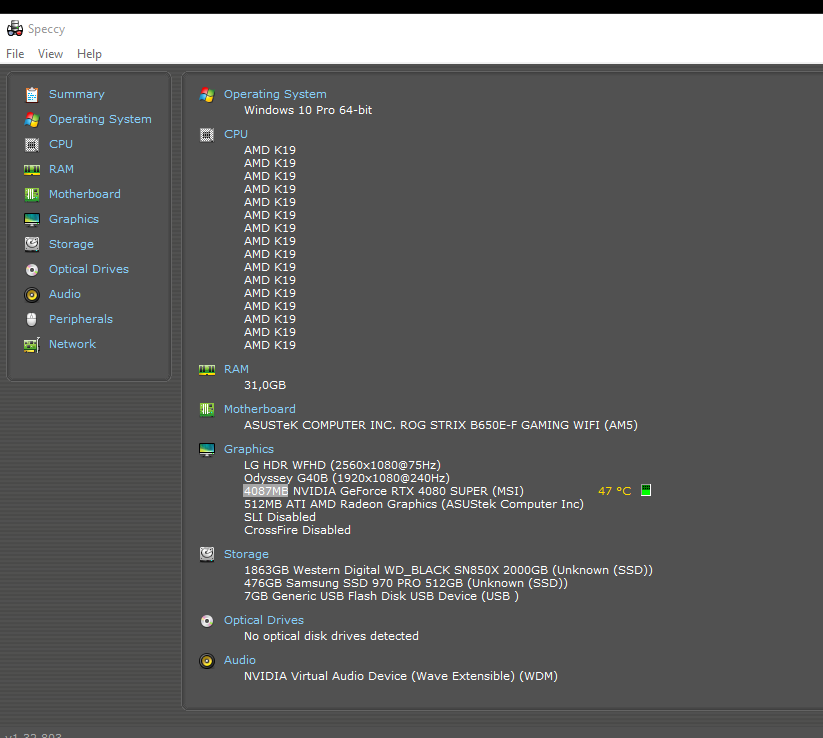This screenshot has height=738, width=823.
Task: Click the 31,0GB RAM value
Action: coord(265,385)
